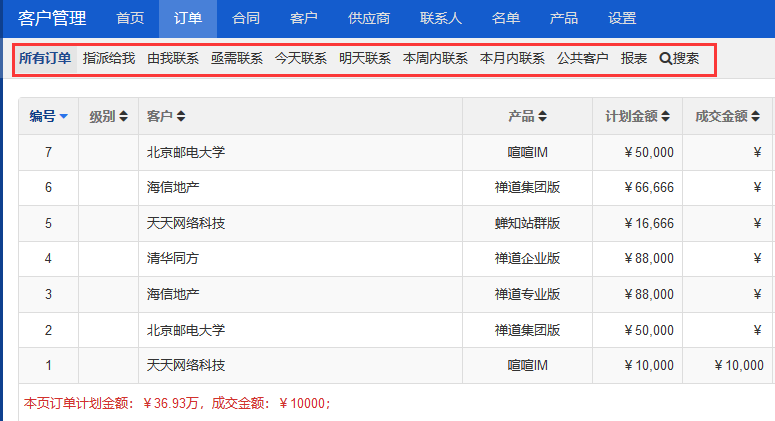Screen dimensions: 775x421
Task: Sort the table by 产品 column
Action: [527, 116]
